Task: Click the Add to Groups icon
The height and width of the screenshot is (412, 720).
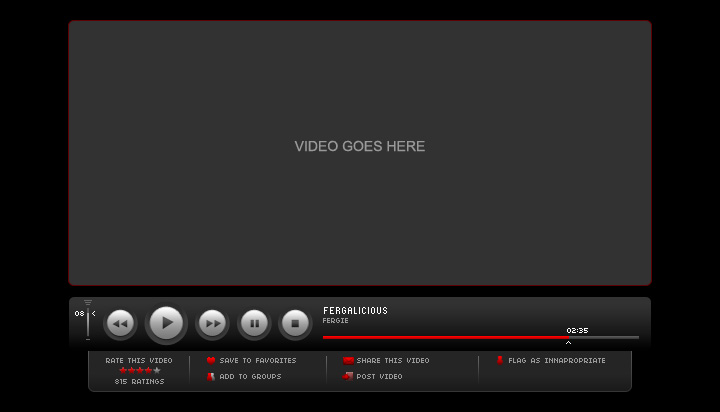Action: tap(211, 377)
